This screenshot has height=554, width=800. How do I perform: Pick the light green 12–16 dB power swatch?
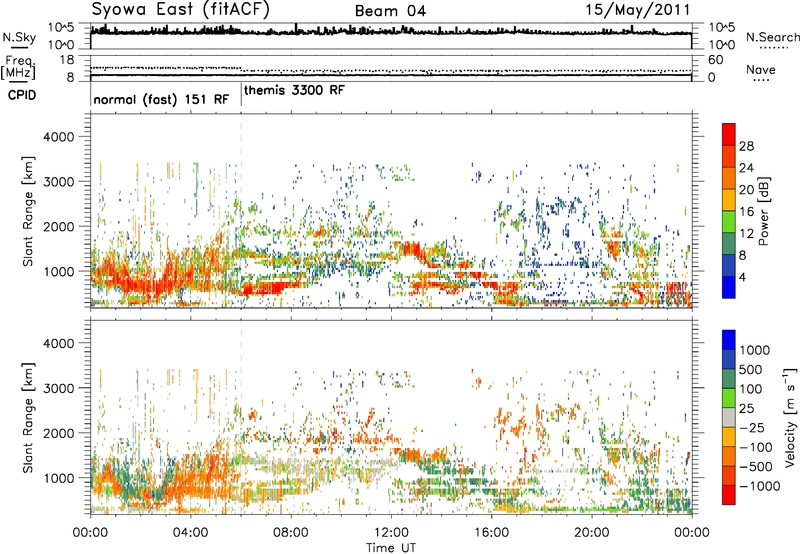pyautogui.click(x=729, y=222)
